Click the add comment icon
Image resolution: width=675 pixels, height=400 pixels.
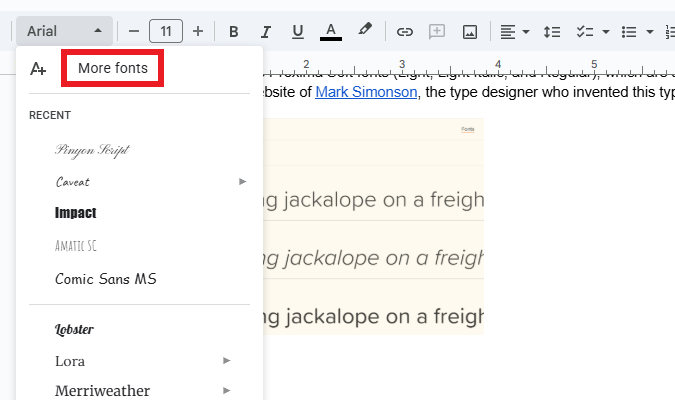click(x=437, y=31)
